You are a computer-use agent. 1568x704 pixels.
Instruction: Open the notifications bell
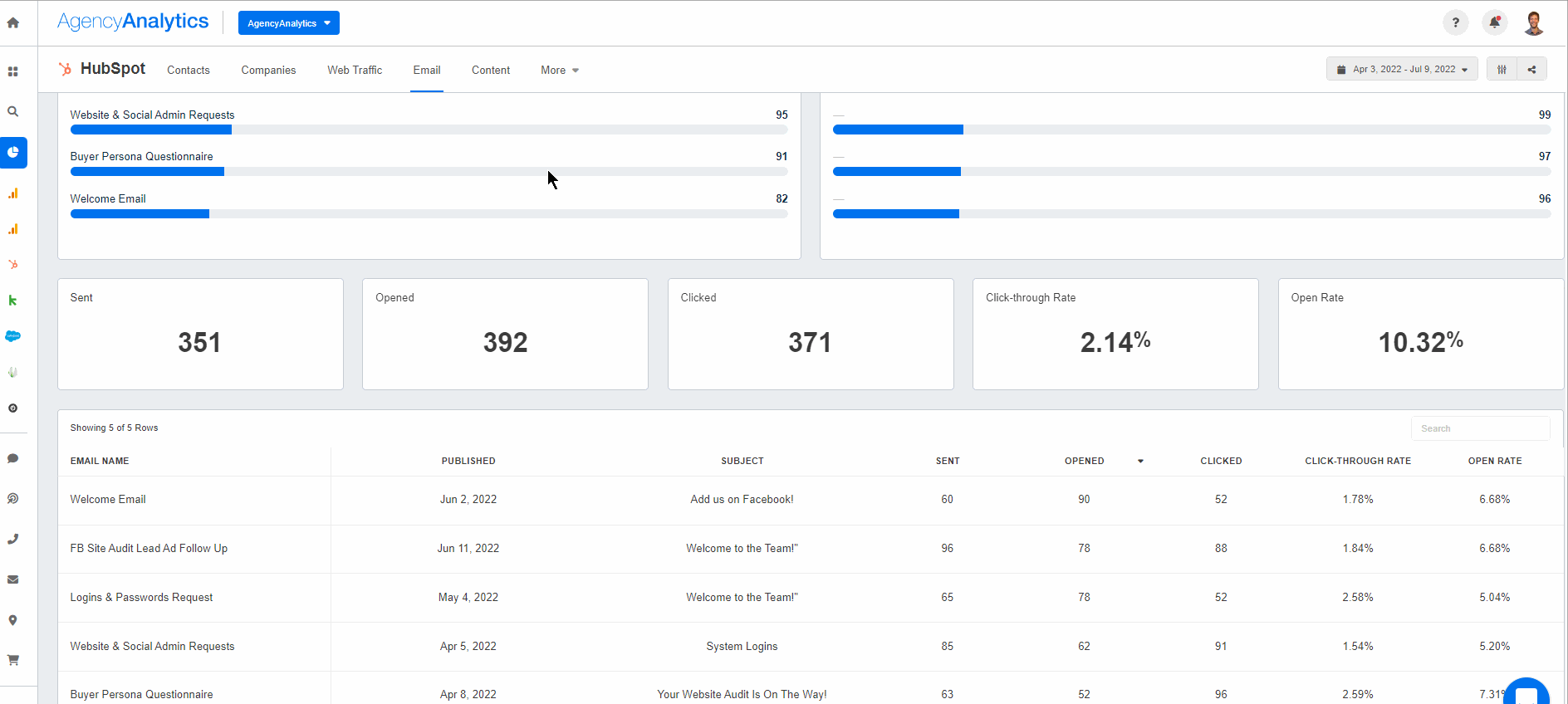(1494, 23)
